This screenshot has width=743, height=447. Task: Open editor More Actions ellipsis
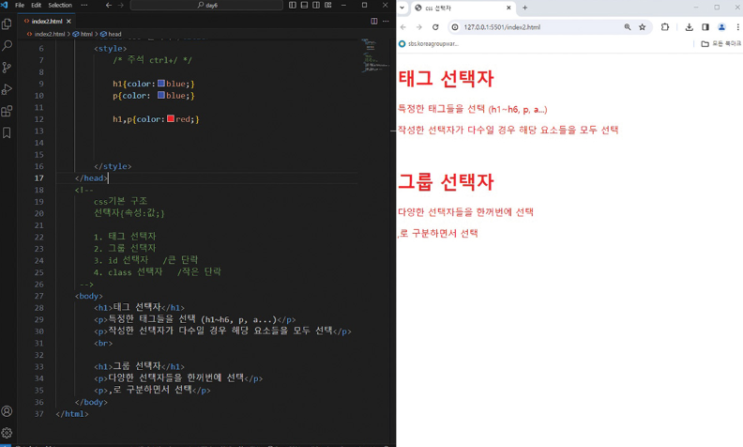386,21
